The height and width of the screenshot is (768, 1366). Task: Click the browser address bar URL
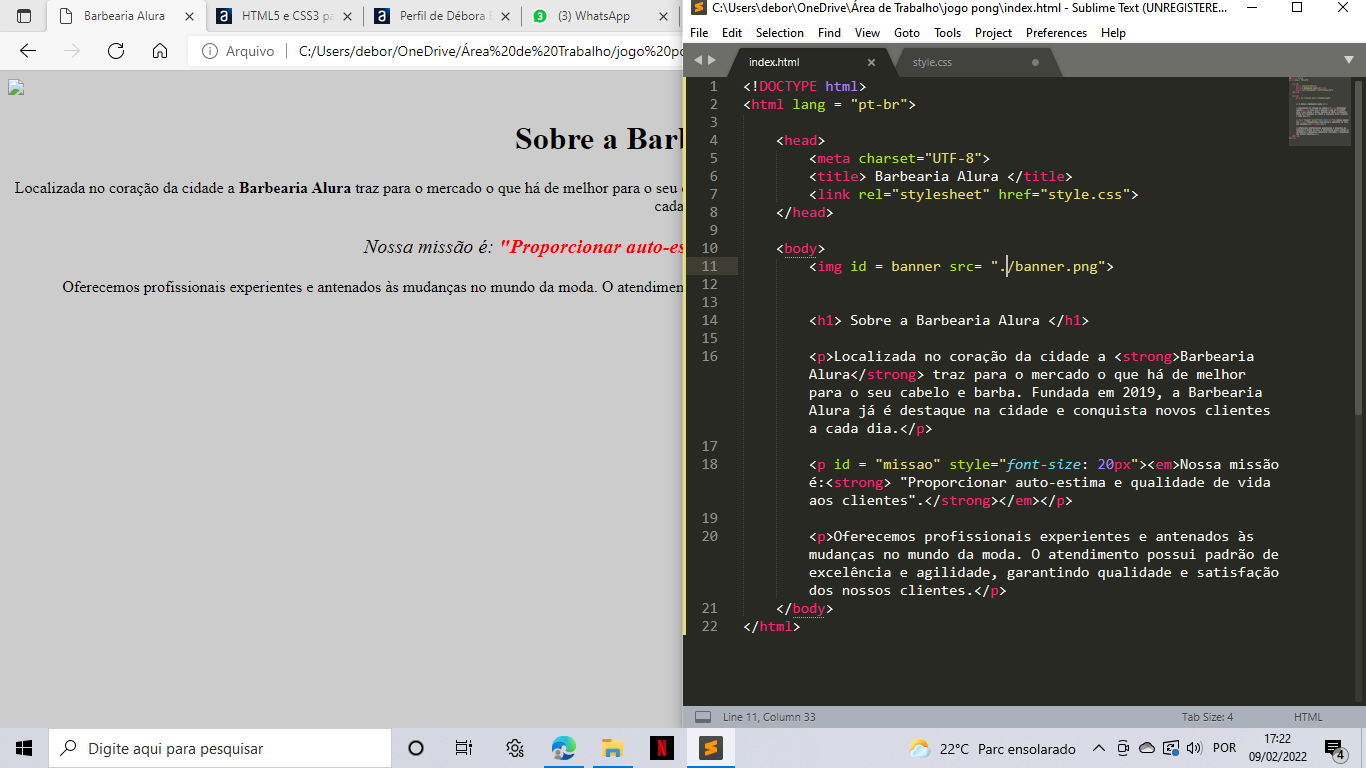tap(490, 51)
